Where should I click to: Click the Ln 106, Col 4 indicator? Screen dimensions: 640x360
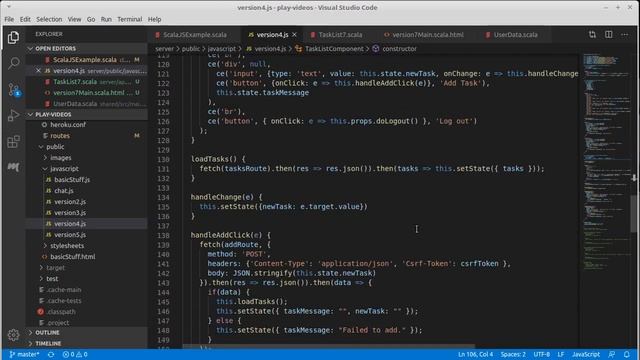[476, 354]
